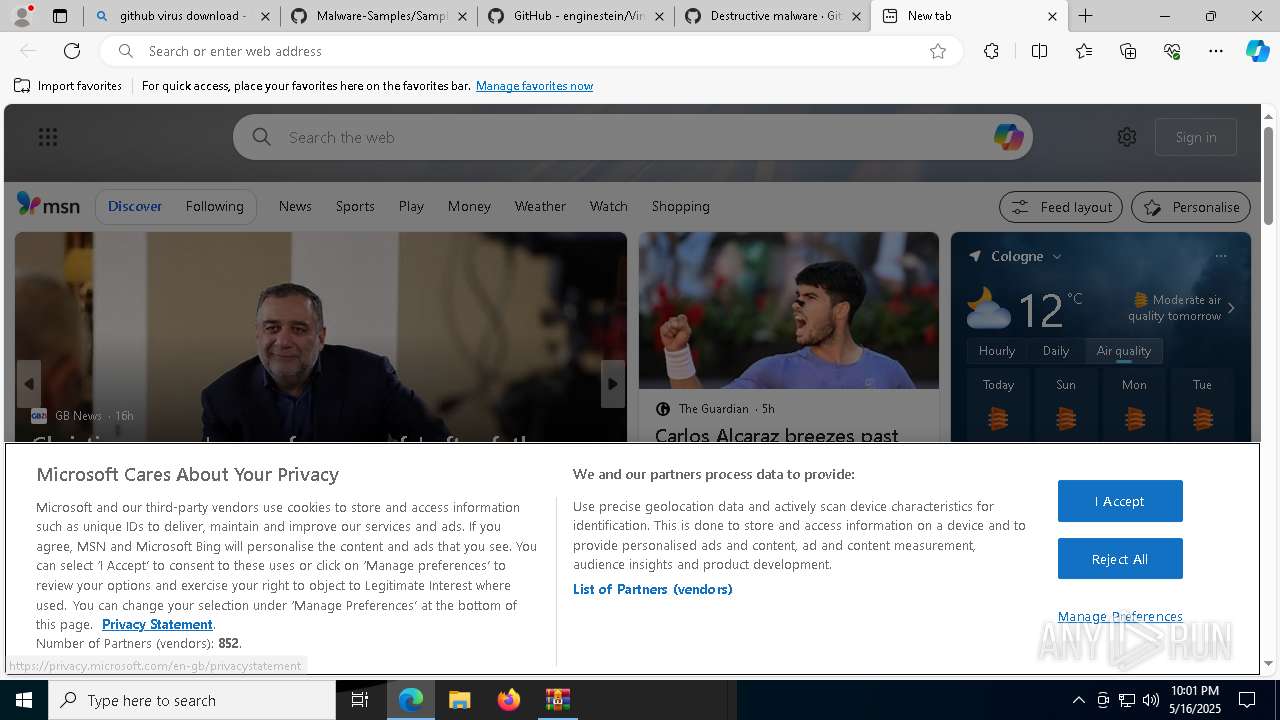Open the MSN app launcher grid

[48, 137]
